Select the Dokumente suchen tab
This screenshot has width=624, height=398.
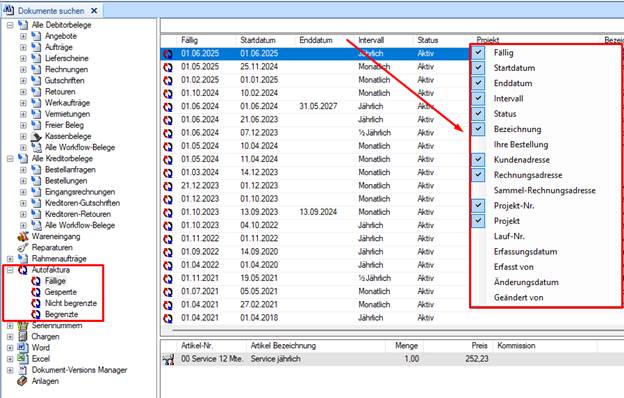51,11
